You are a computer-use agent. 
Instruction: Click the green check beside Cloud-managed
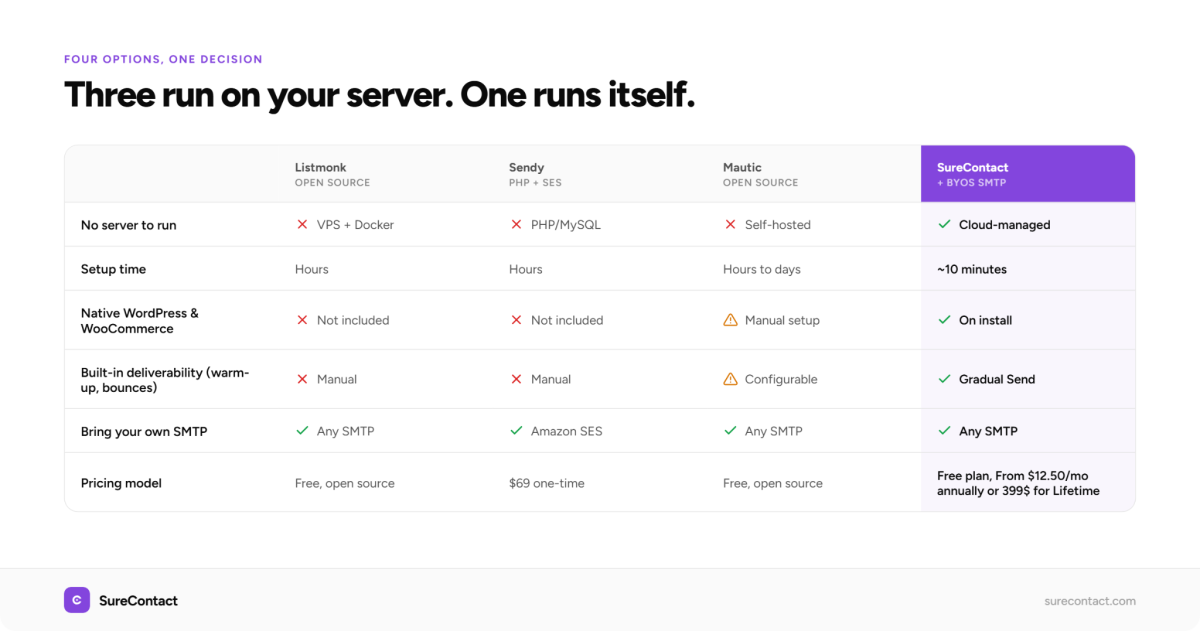click(x=944, y=225)
